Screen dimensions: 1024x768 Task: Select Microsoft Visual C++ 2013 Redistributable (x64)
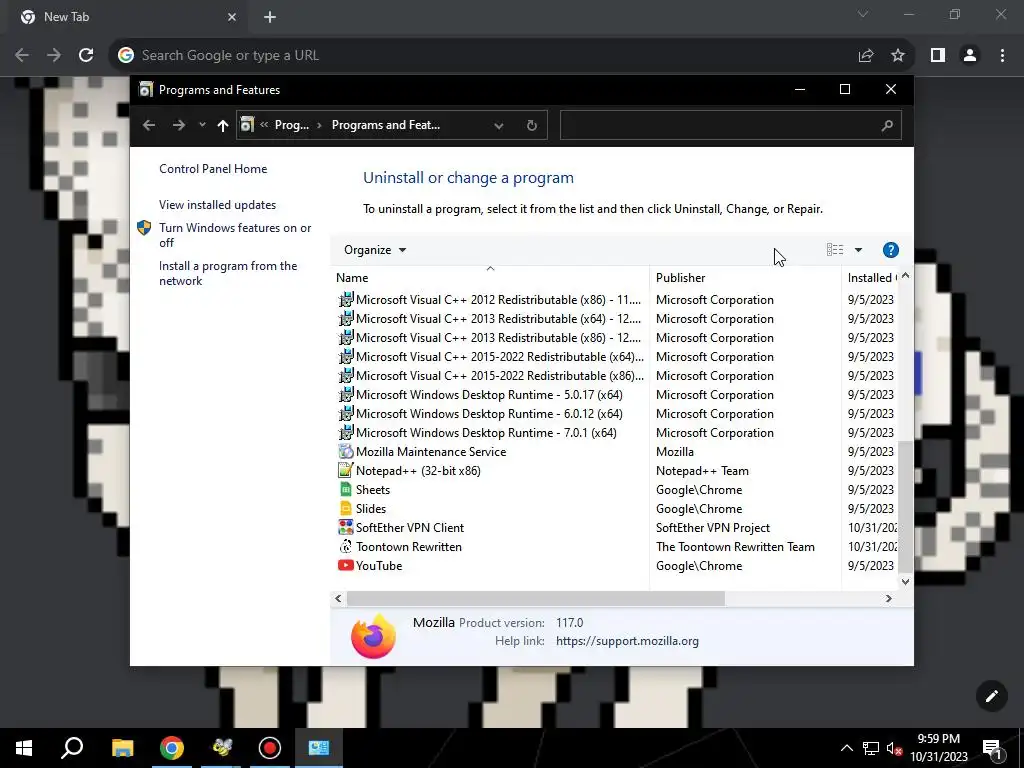tap(490, 319)
